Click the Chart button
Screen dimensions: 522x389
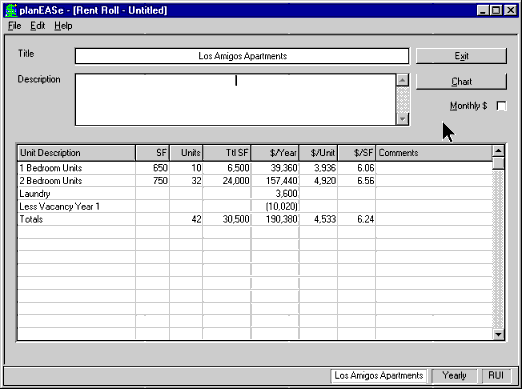(461, 82)
